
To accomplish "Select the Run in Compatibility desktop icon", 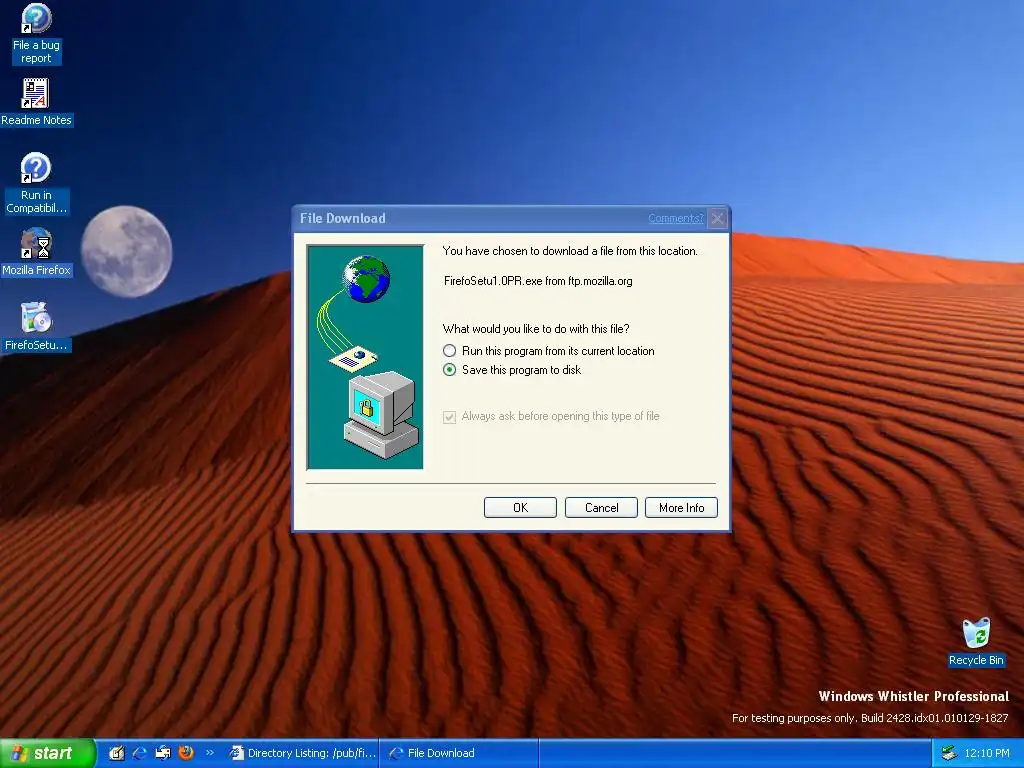I will pos(36,183).
